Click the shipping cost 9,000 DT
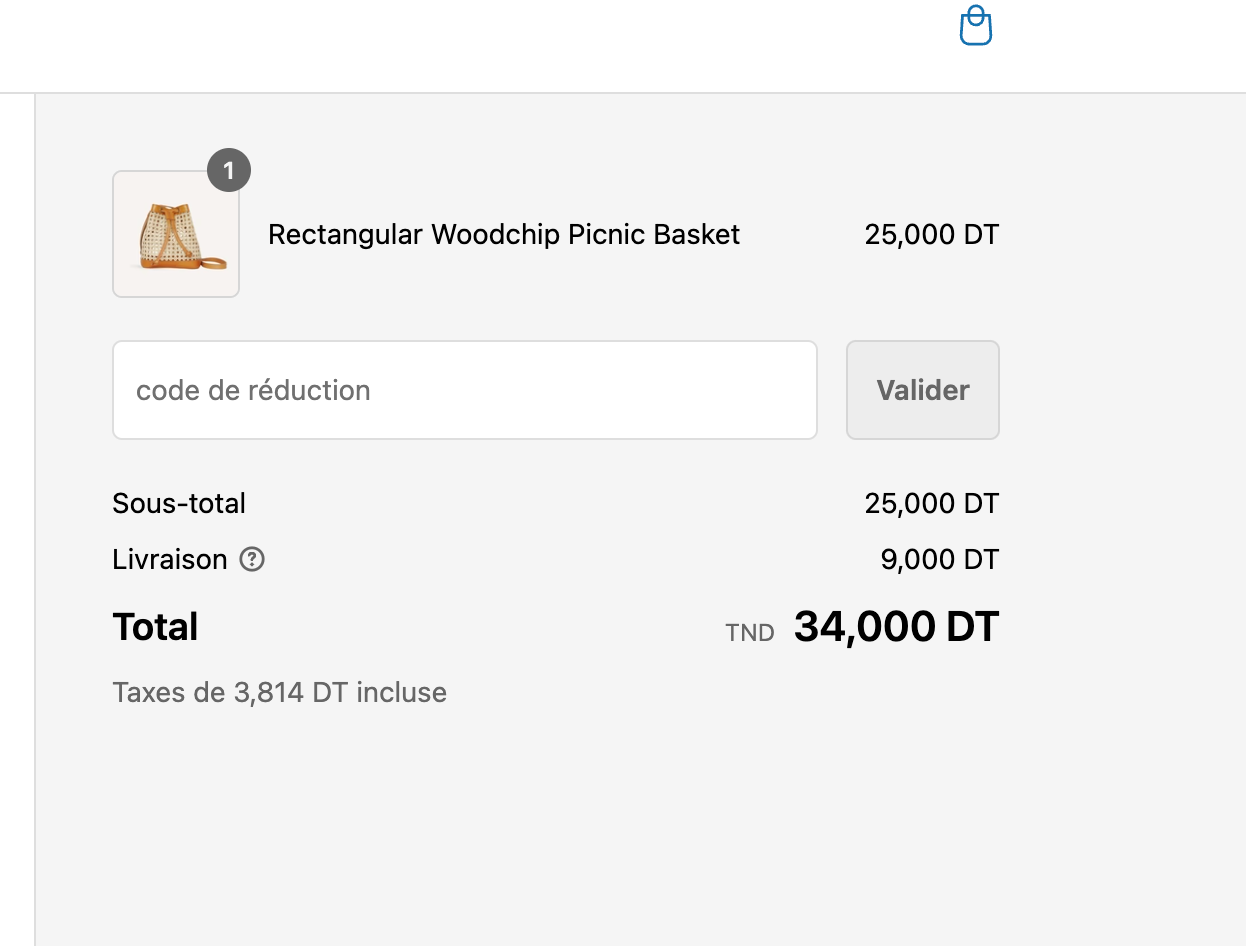Screen dimensions: 1246x946 click(939, 560)
